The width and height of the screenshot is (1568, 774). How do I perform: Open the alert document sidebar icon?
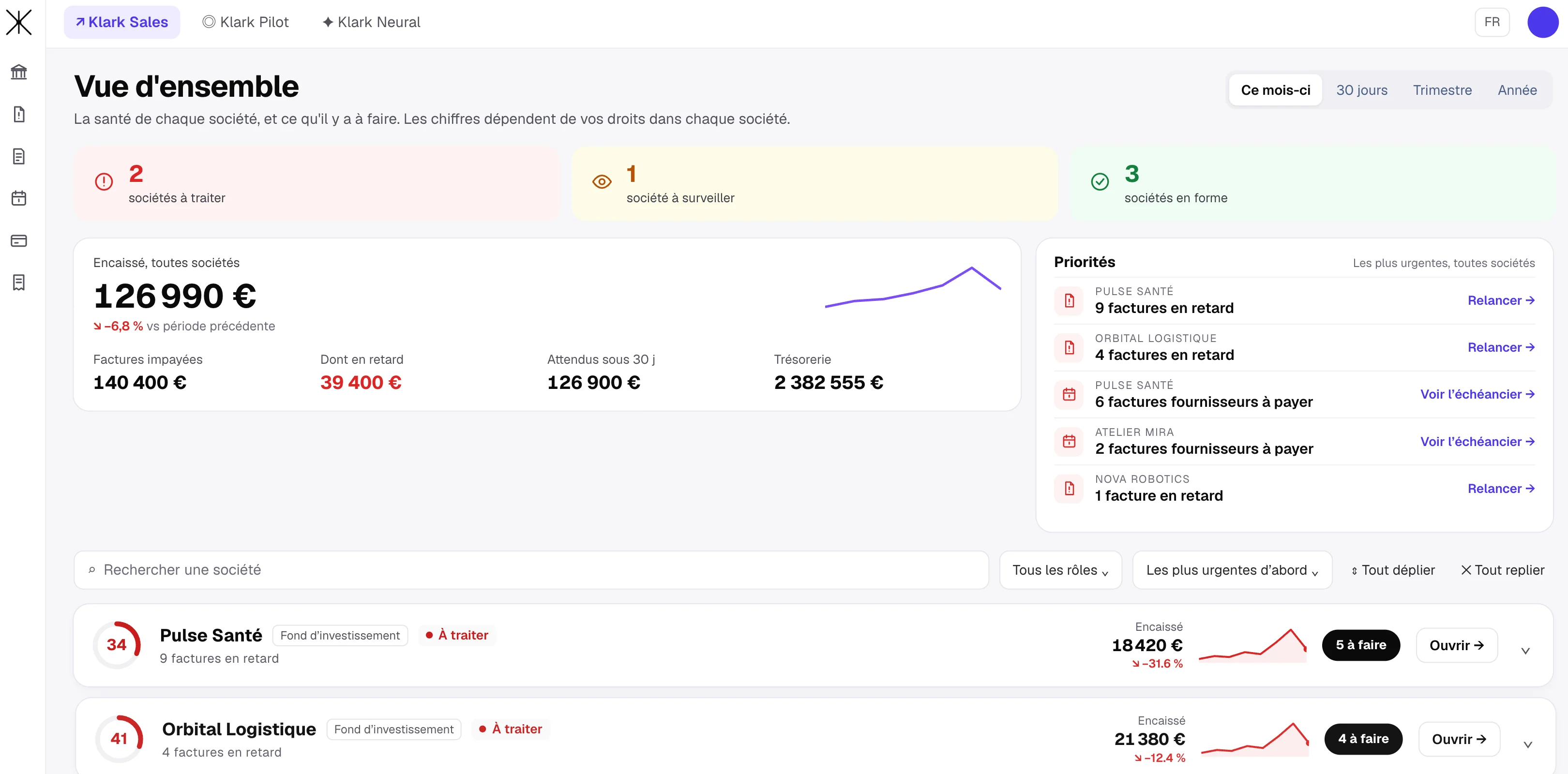[x=19, y=114]
